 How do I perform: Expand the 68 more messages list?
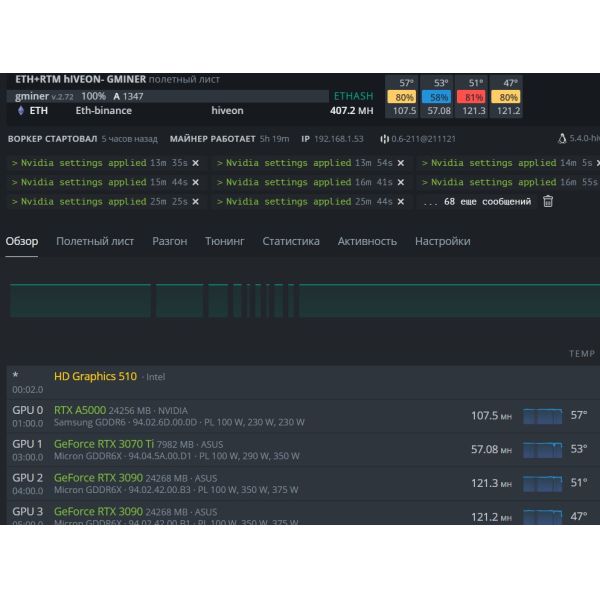(x=477, y=201)
